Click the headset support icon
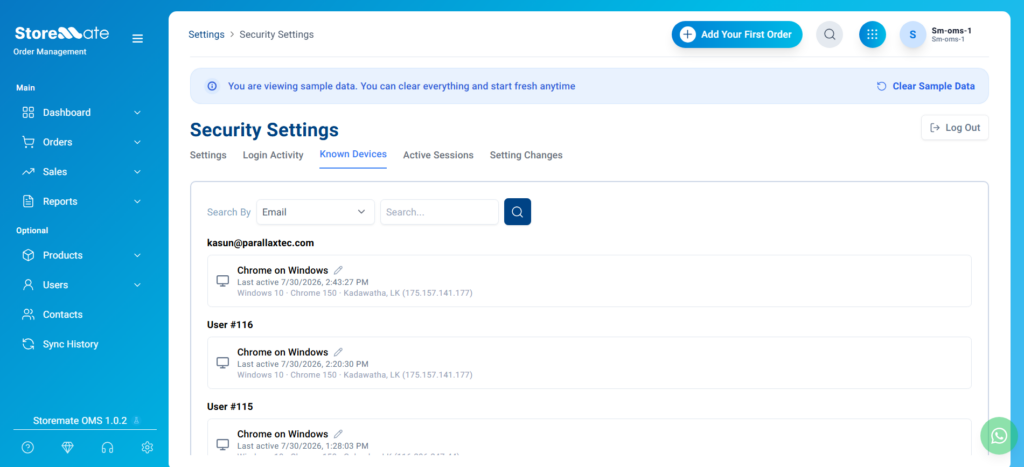The width and height of the screenshot is (1024, 467). [108, 447]
